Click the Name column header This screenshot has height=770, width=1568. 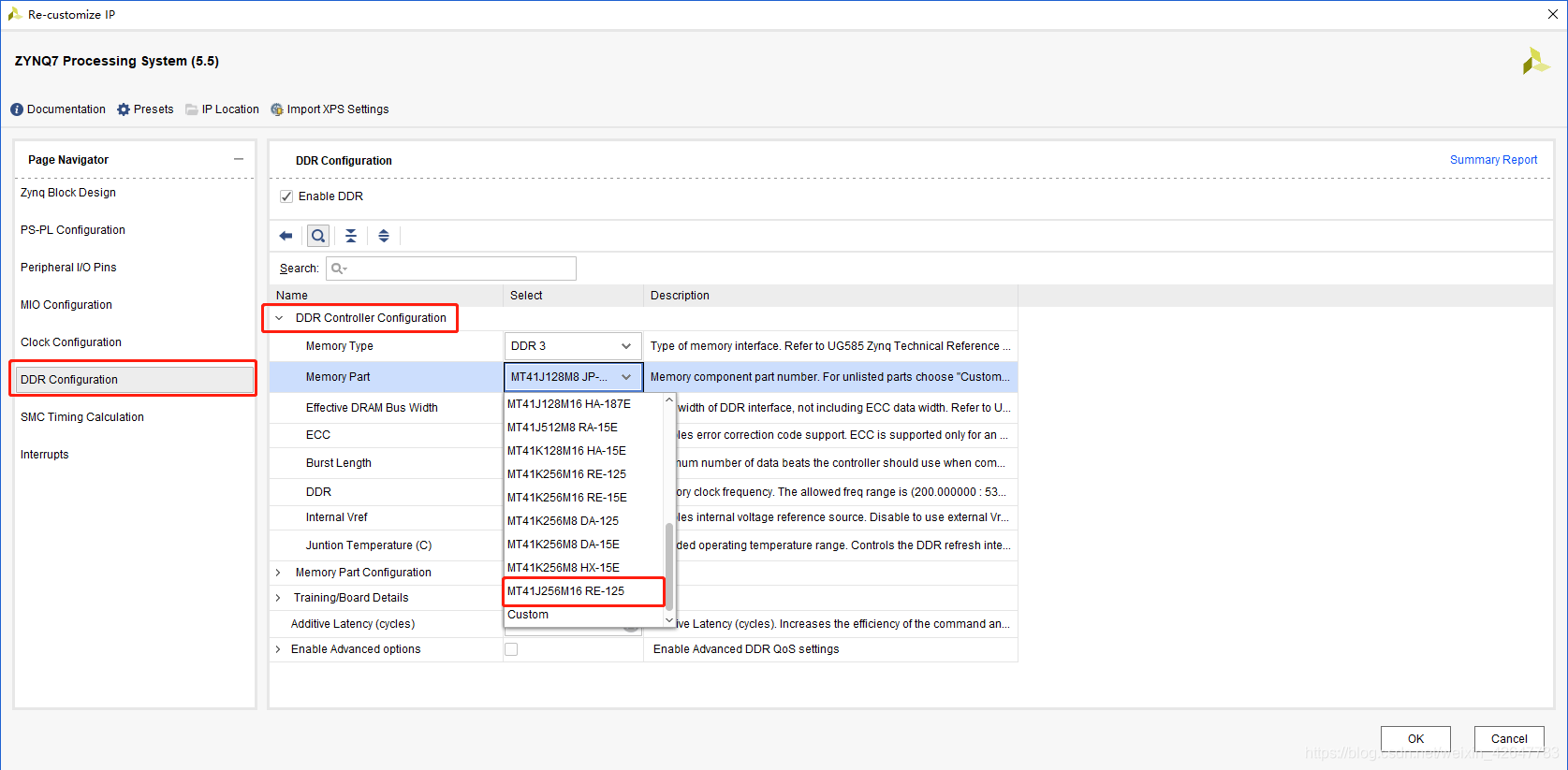point(386,296)
